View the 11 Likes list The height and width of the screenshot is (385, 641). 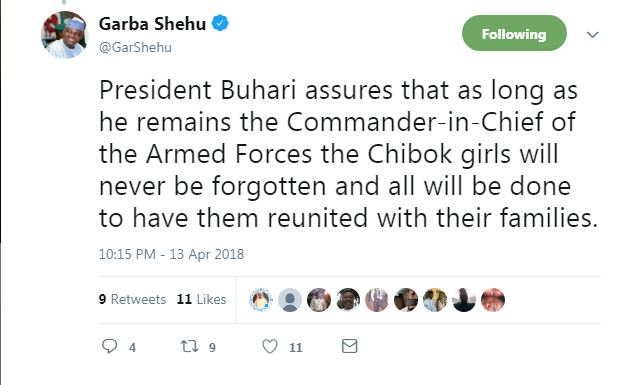click(202, 299)
